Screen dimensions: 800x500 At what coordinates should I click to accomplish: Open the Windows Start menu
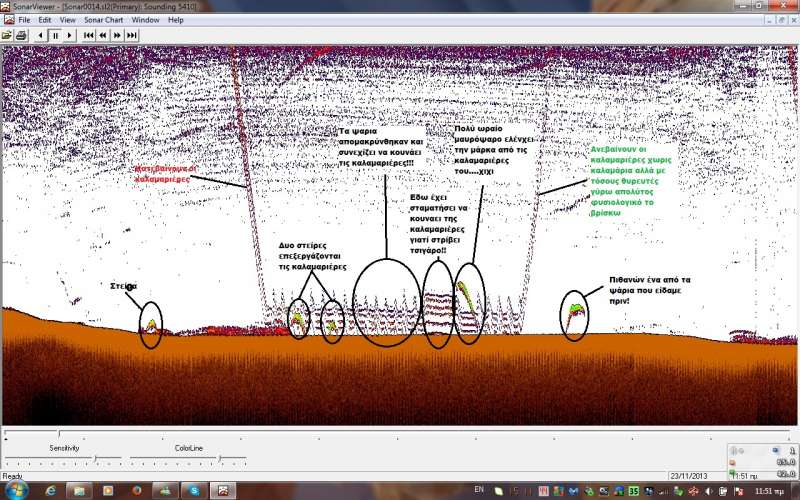(x=15, y=491)
